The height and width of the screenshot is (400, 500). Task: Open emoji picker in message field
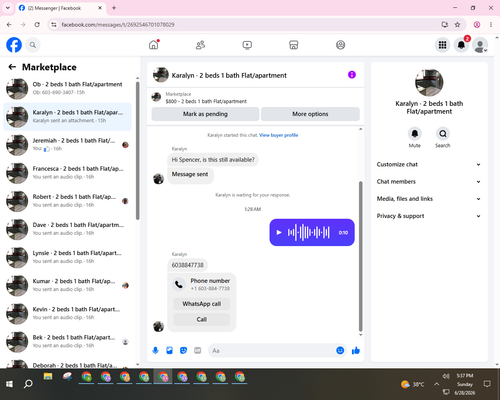[340, 350]
